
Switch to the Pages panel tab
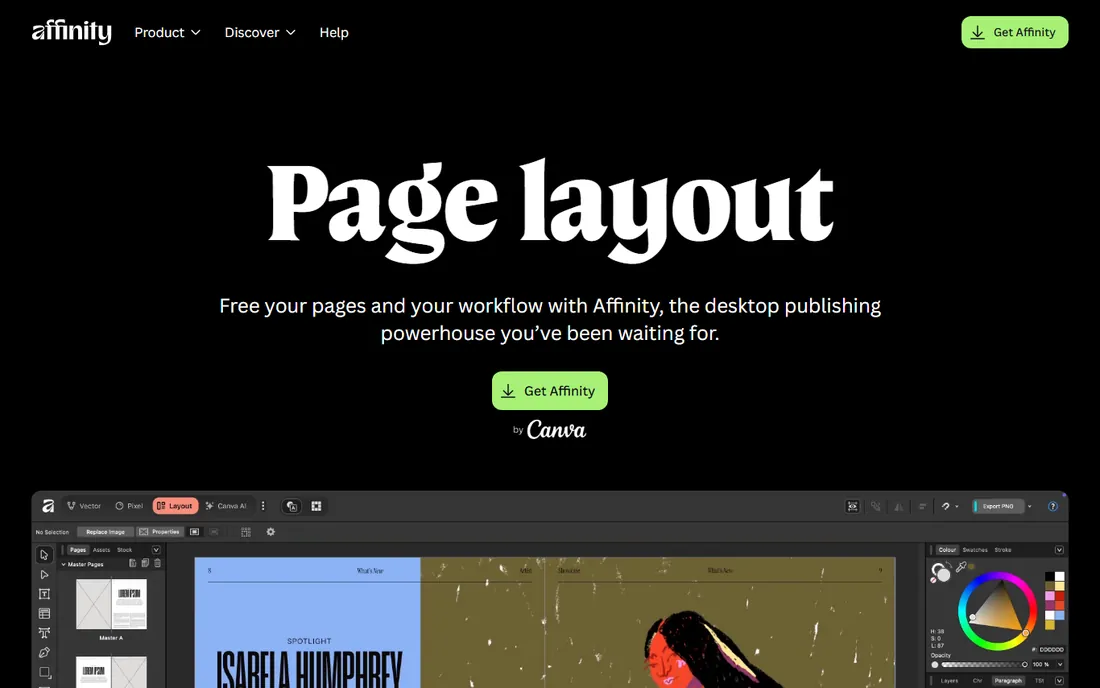pyautogui.click(x=78, y=550)
